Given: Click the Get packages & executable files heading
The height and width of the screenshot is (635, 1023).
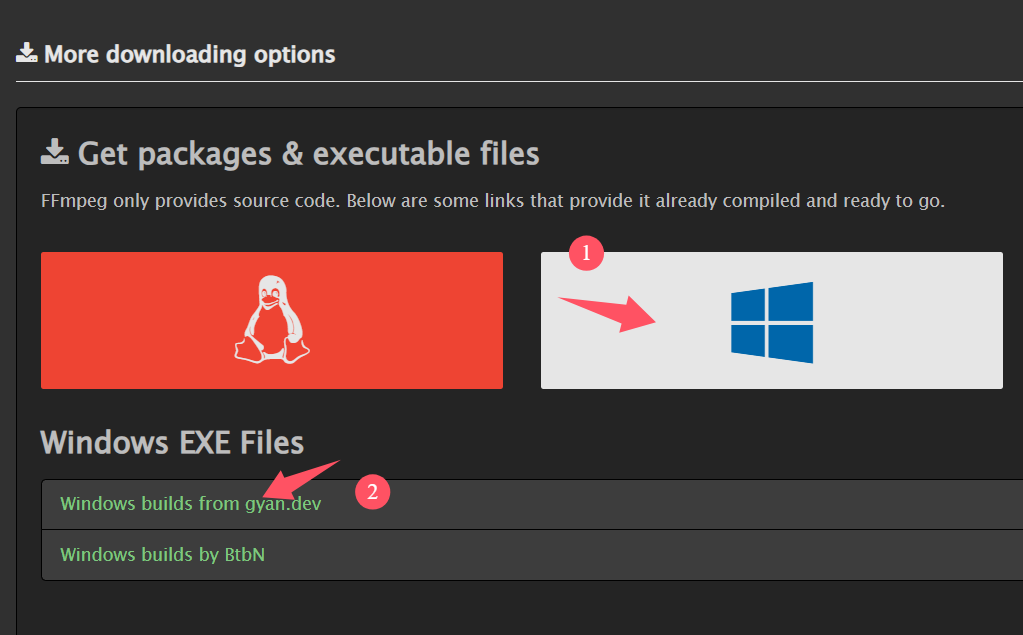Looking at the screenshot, I should (x=309, y=154).
